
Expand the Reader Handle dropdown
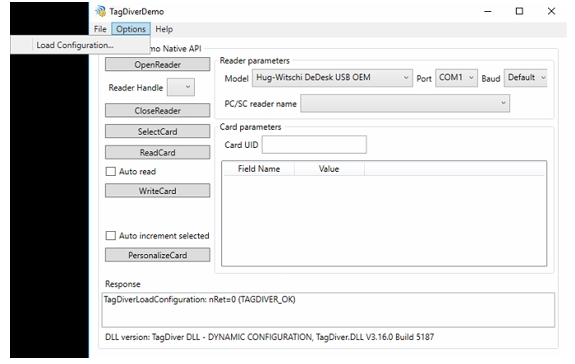tap(181, 87)
